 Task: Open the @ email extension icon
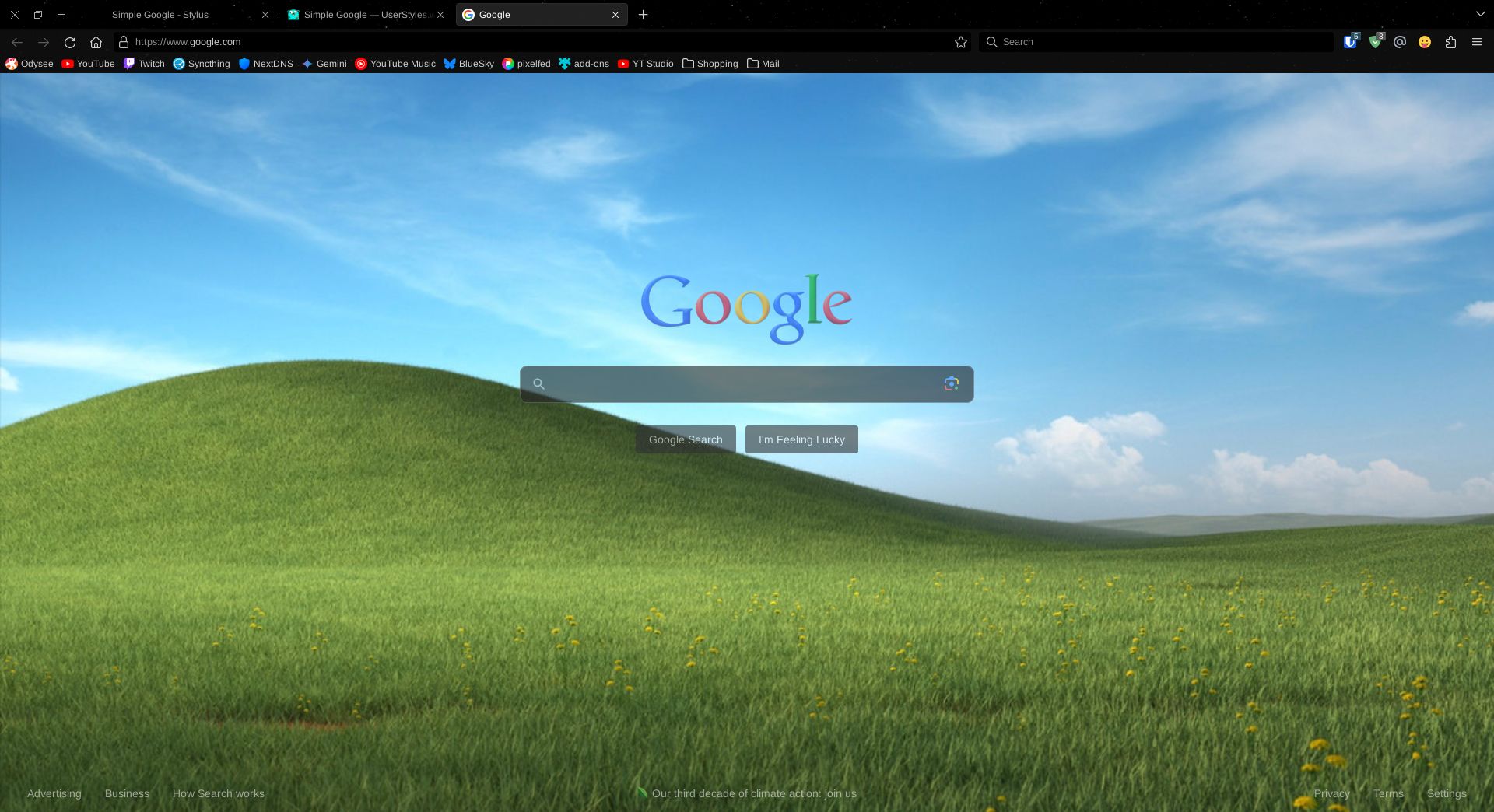coord(1400,42)
